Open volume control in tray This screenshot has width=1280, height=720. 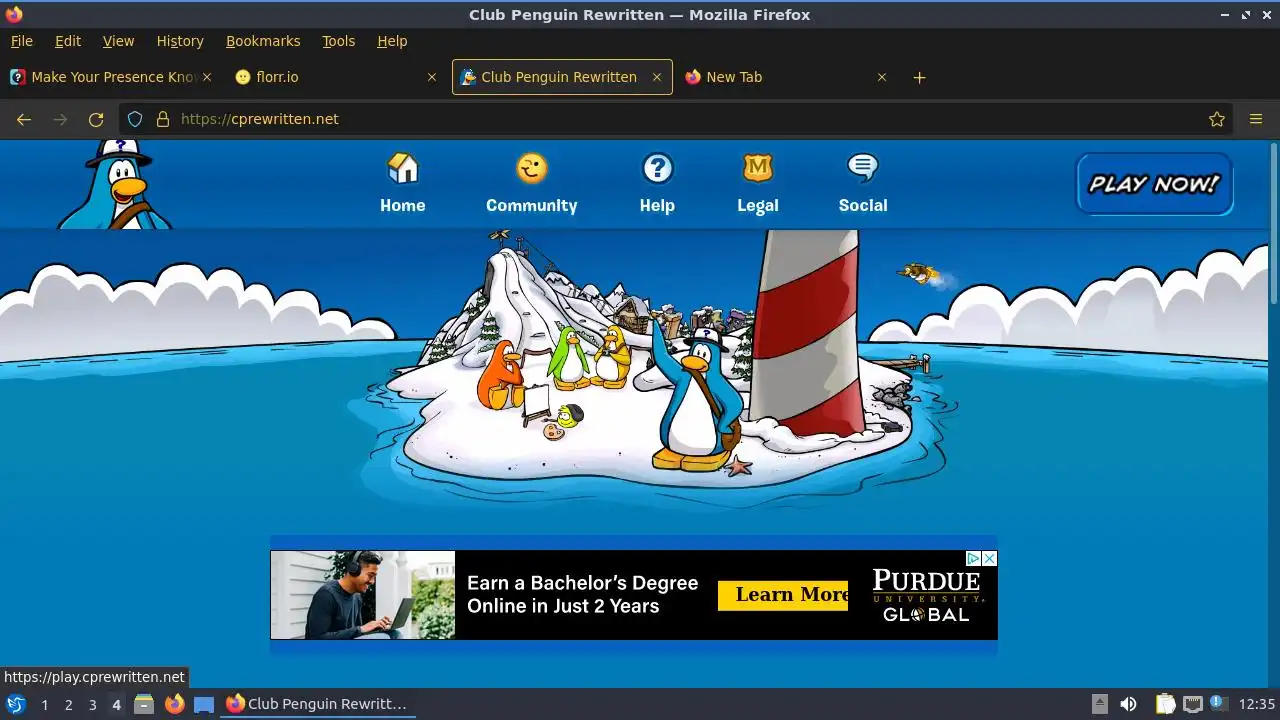tap(1128, 704)
